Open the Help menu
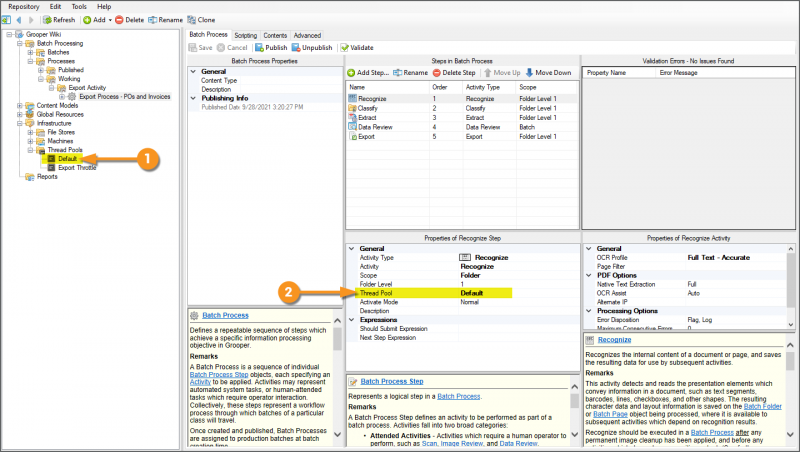This screenshot has width=800, height=452. pos(104,7)
